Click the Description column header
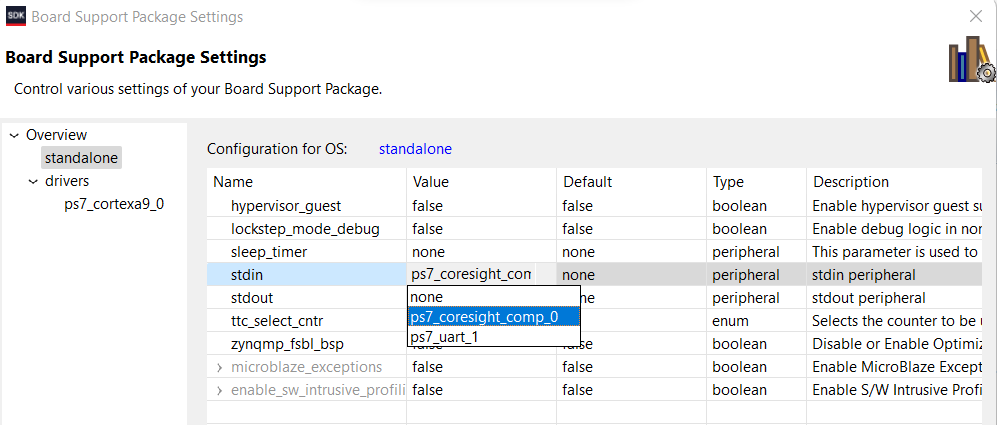Screen dimensions: 997x425 (x=850, y=182)
